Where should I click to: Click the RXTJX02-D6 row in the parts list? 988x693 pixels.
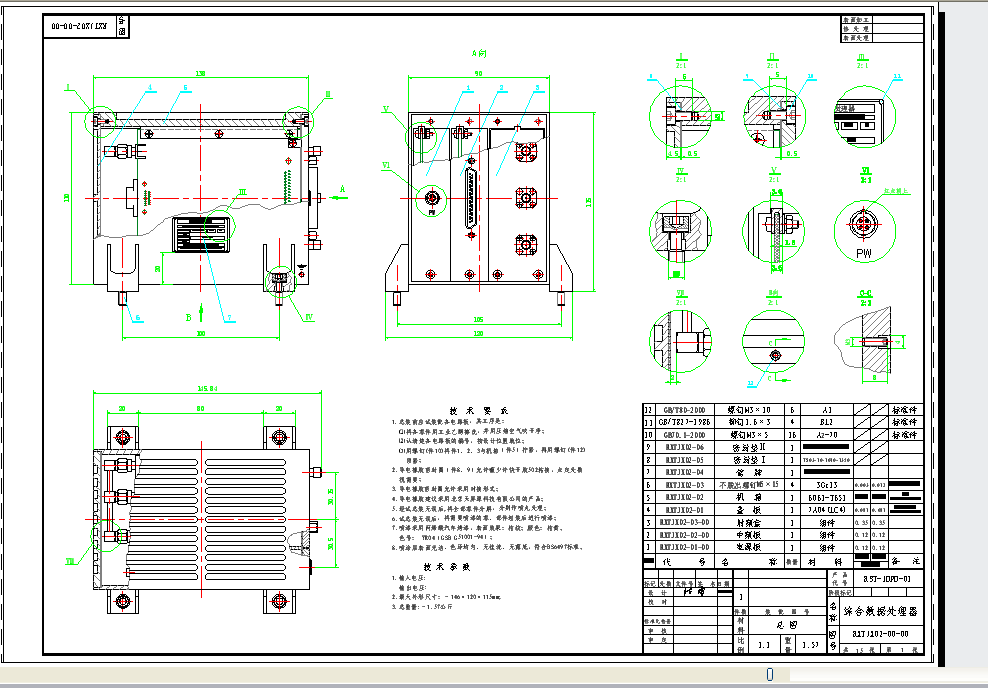(x=783, y=447)
